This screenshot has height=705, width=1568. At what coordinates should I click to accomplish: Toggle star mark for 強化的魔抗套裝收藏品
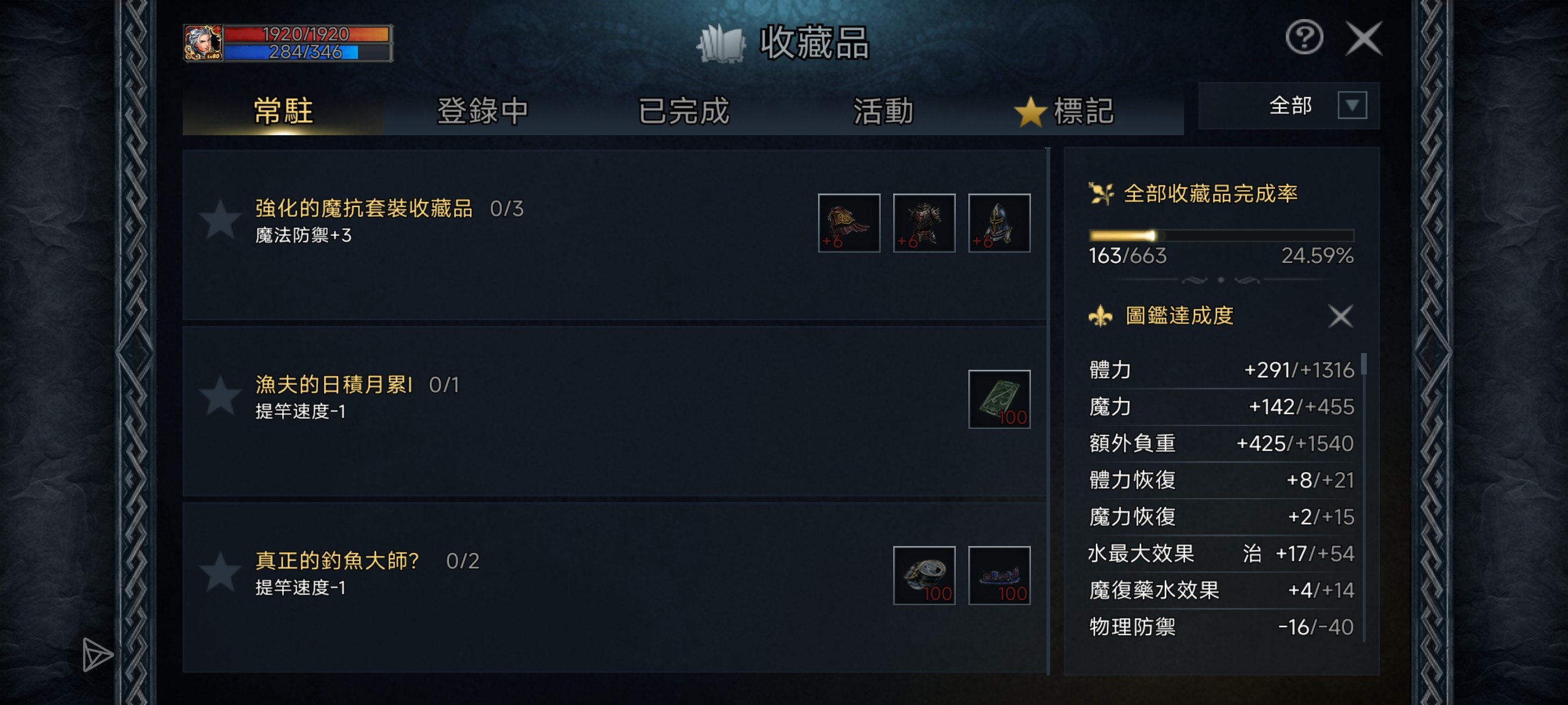(220, 220)
